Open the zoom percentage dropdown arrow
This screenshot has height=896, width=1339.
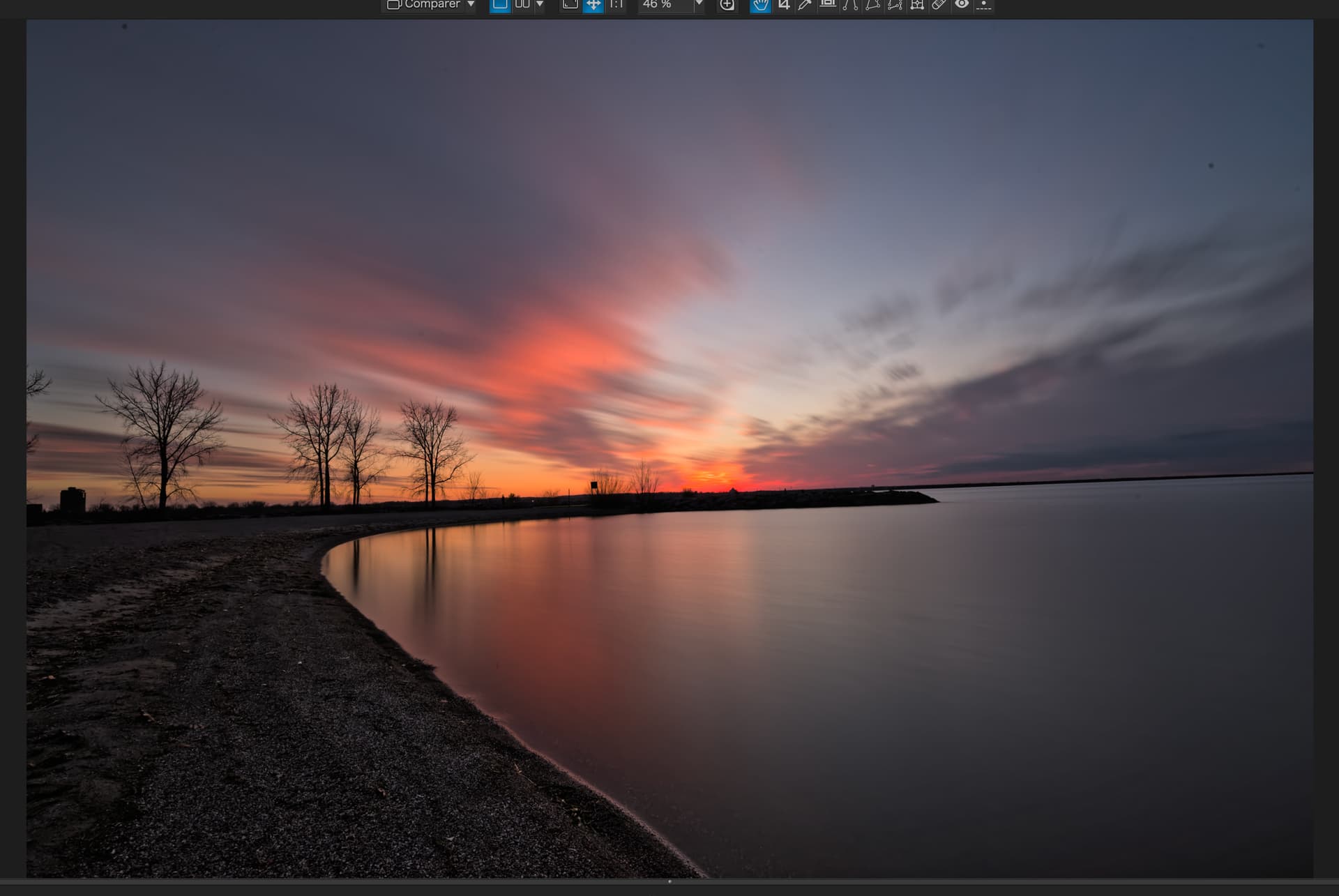pyautogui.click(x=699, y=5)
